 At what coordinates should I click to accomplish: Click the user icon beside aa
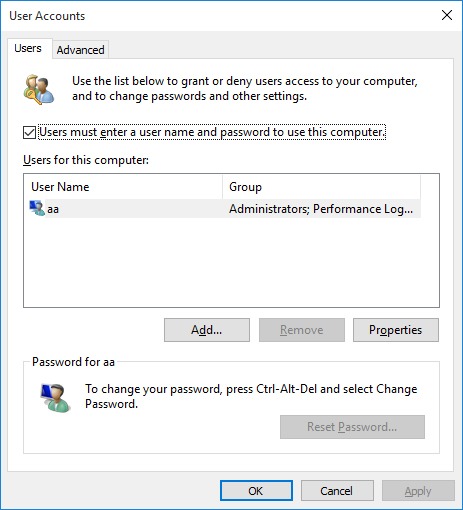37,208
